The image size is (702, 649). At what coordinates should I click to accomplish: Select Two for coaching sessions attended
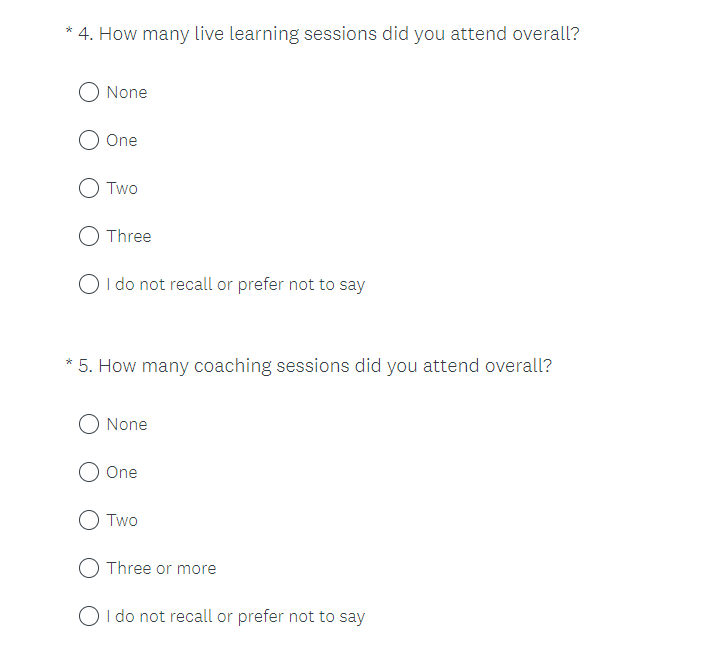(89, 520)
